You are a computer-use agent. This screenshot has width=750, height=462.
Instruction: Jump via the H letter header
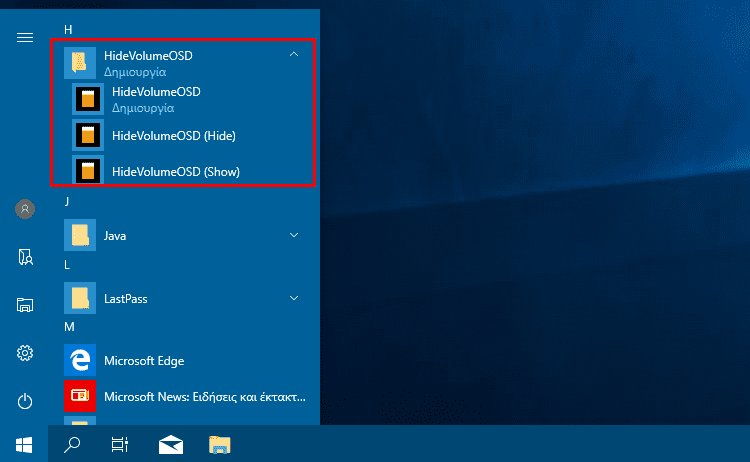68,30
